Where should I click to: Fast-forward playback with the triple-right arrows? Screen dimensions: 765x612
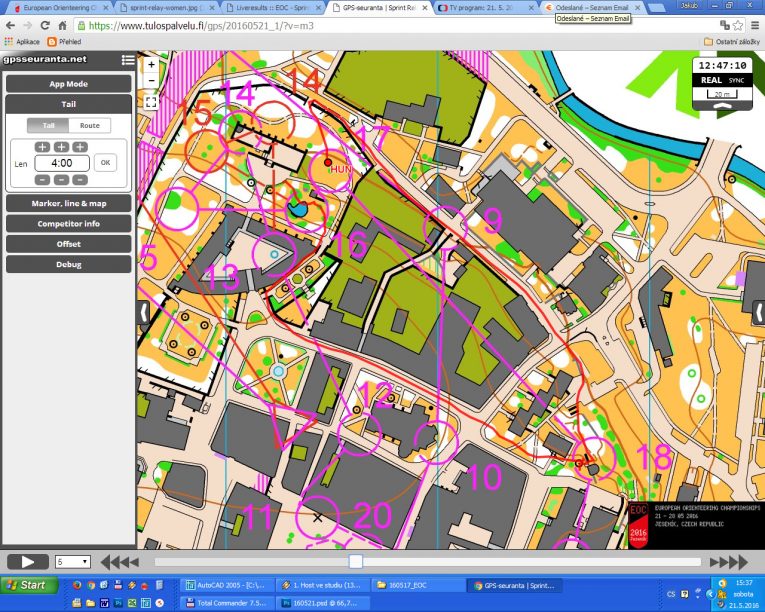[x=728, y=562]
